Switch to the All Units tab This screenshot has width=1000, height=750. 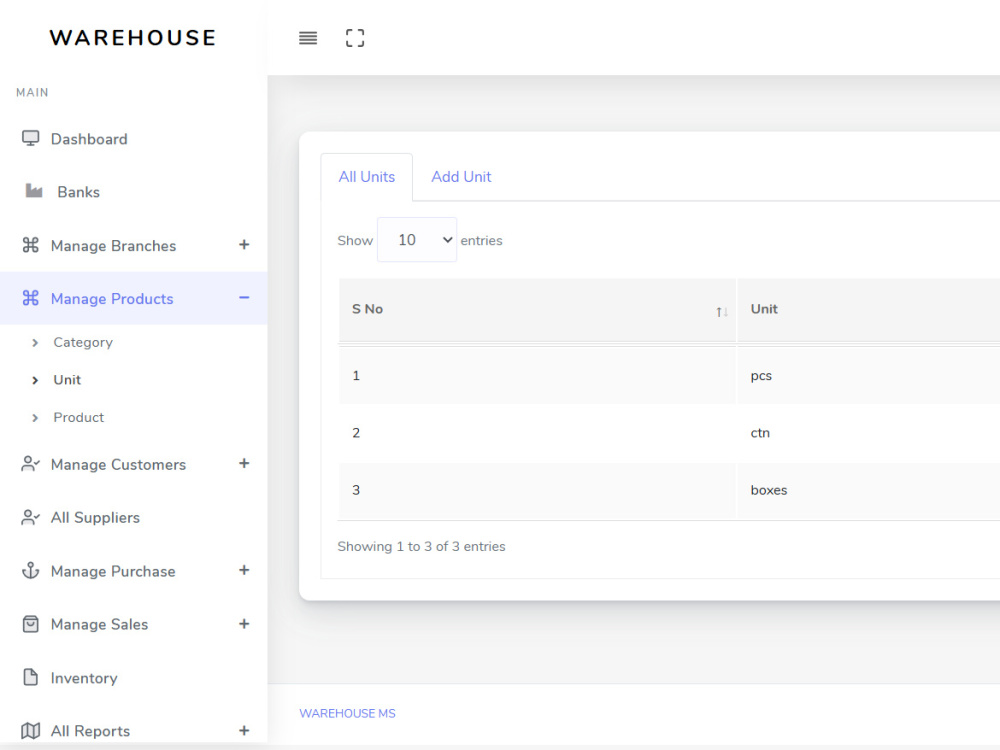point(367,177)
